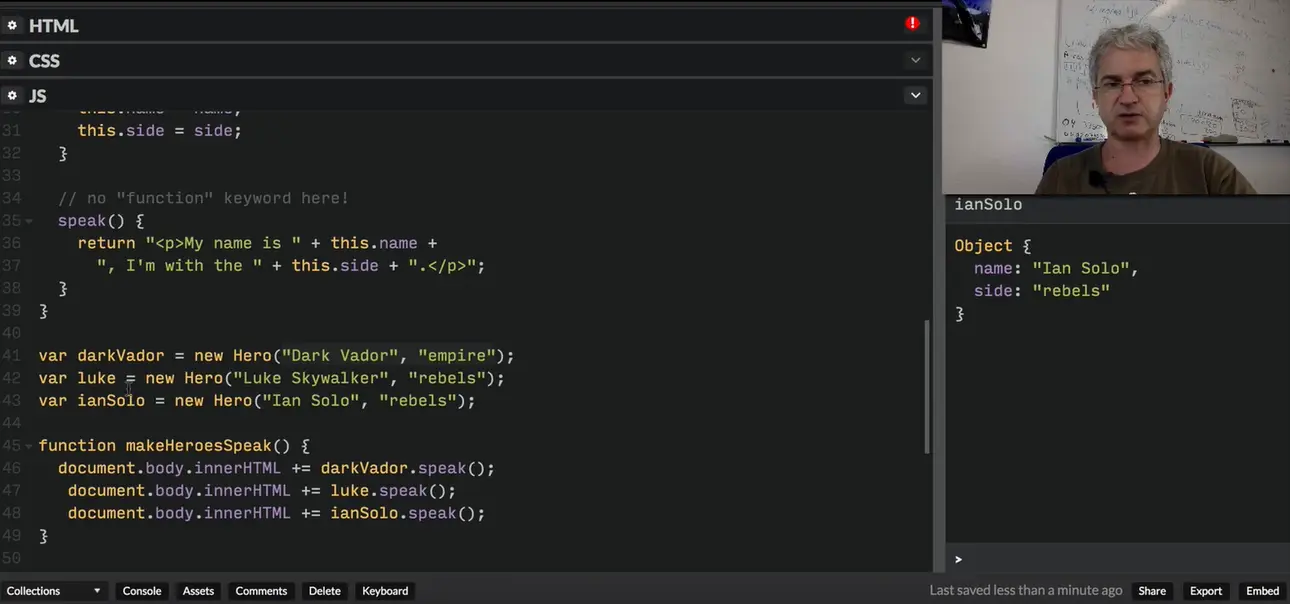Click the 'this.side = side;' code line
This screenshot has height=604, width=1290.
(160, 131)
